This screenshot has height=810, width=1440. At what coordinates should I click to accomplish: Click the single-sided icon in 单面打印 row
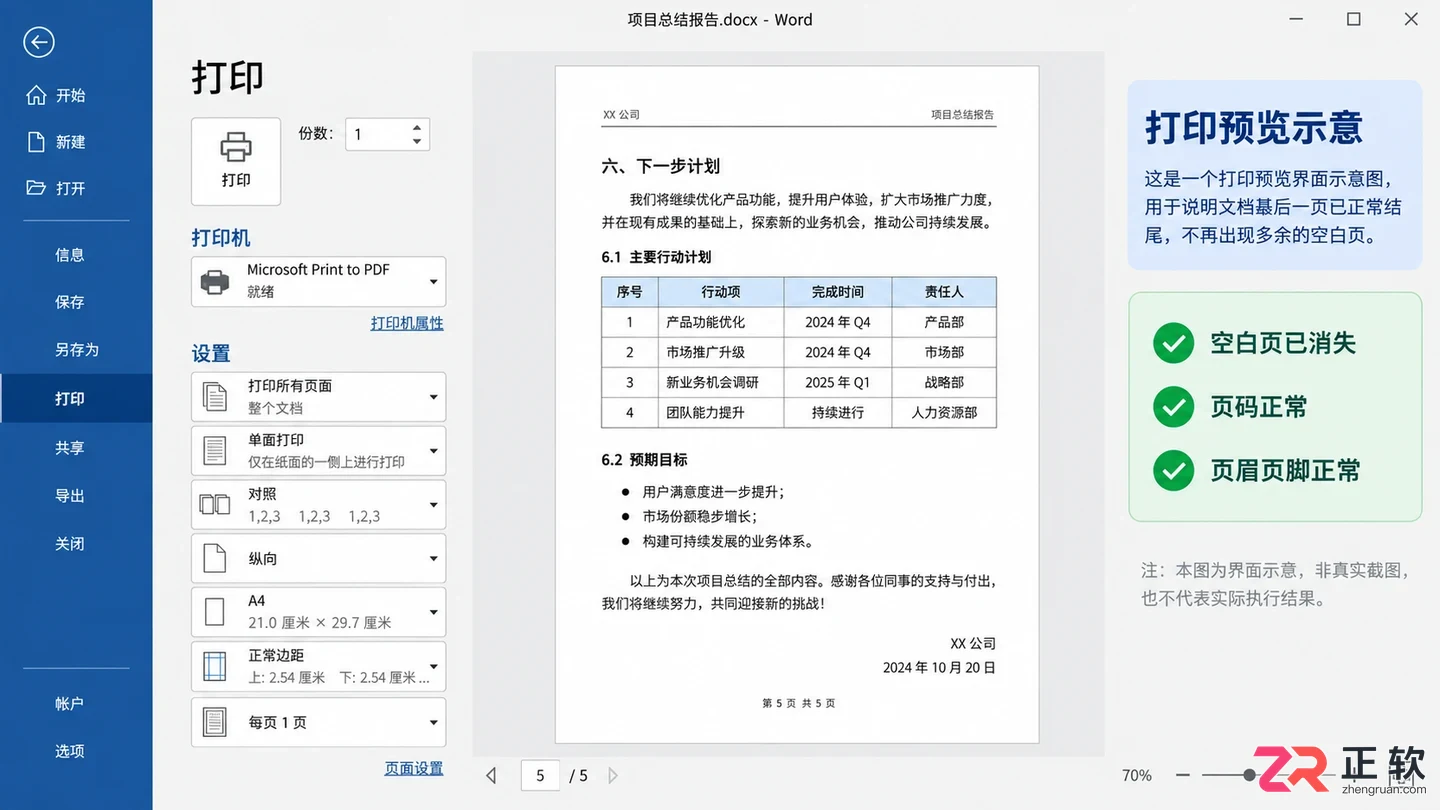pyautogui.click(x=215, y=451)
